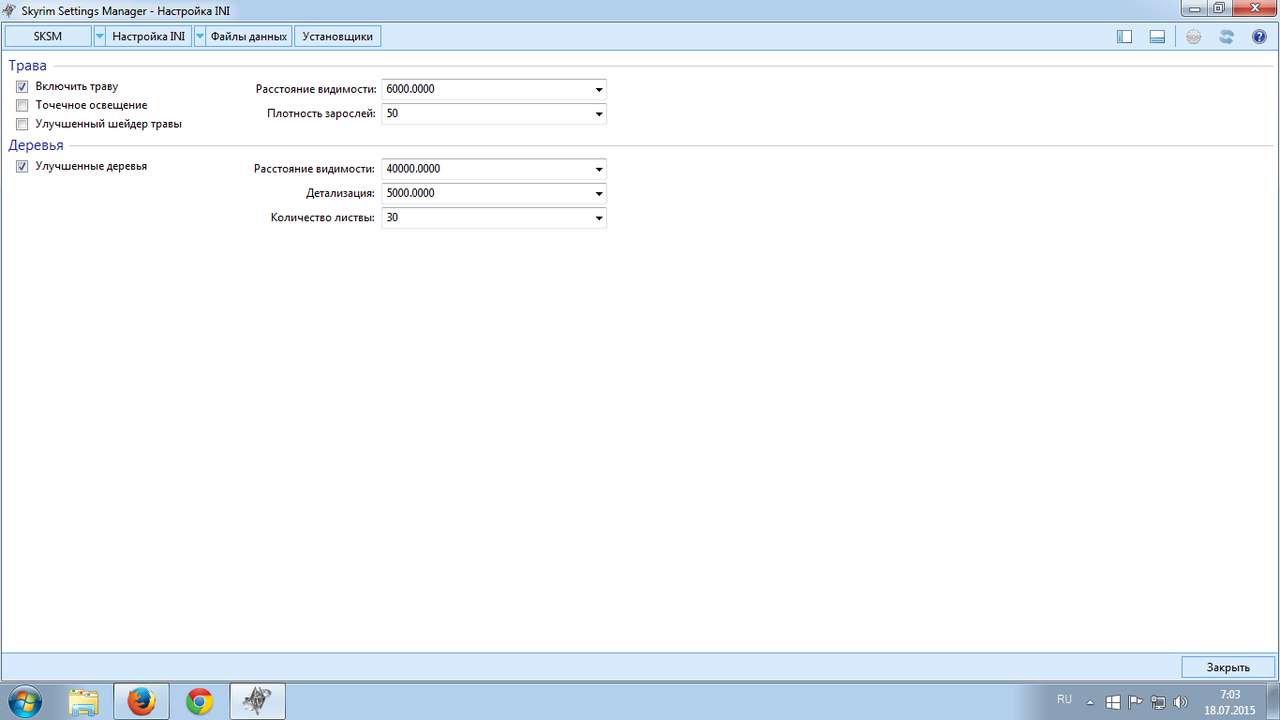The image size is (1280, 720).
Task: Click Show Desktop strip at taskbar end
Action: pos(1273,703)
